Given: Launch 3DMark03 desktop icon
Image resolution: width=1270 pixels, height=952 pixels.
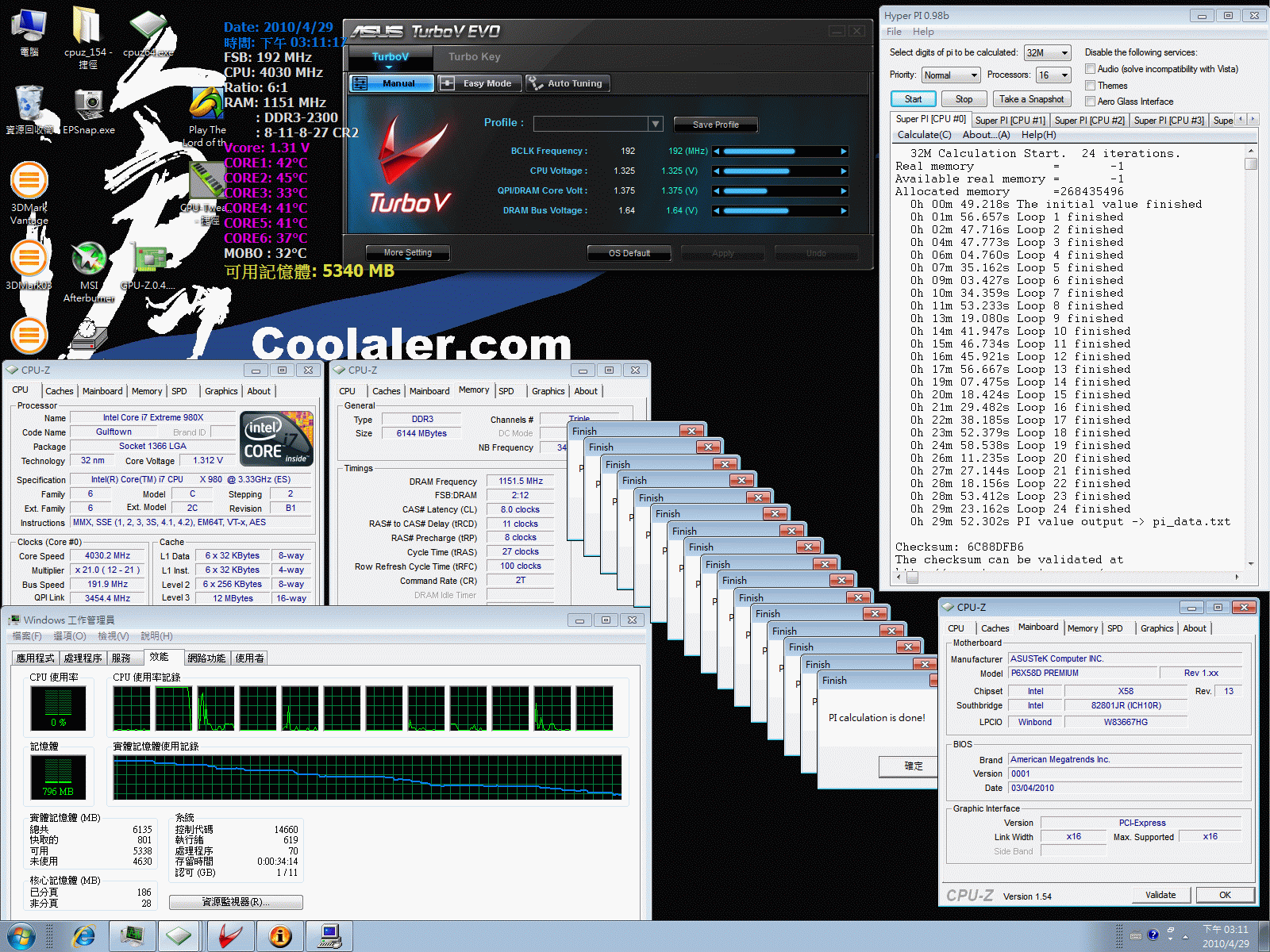Looking at the screenshot, I should coord(29,264).
